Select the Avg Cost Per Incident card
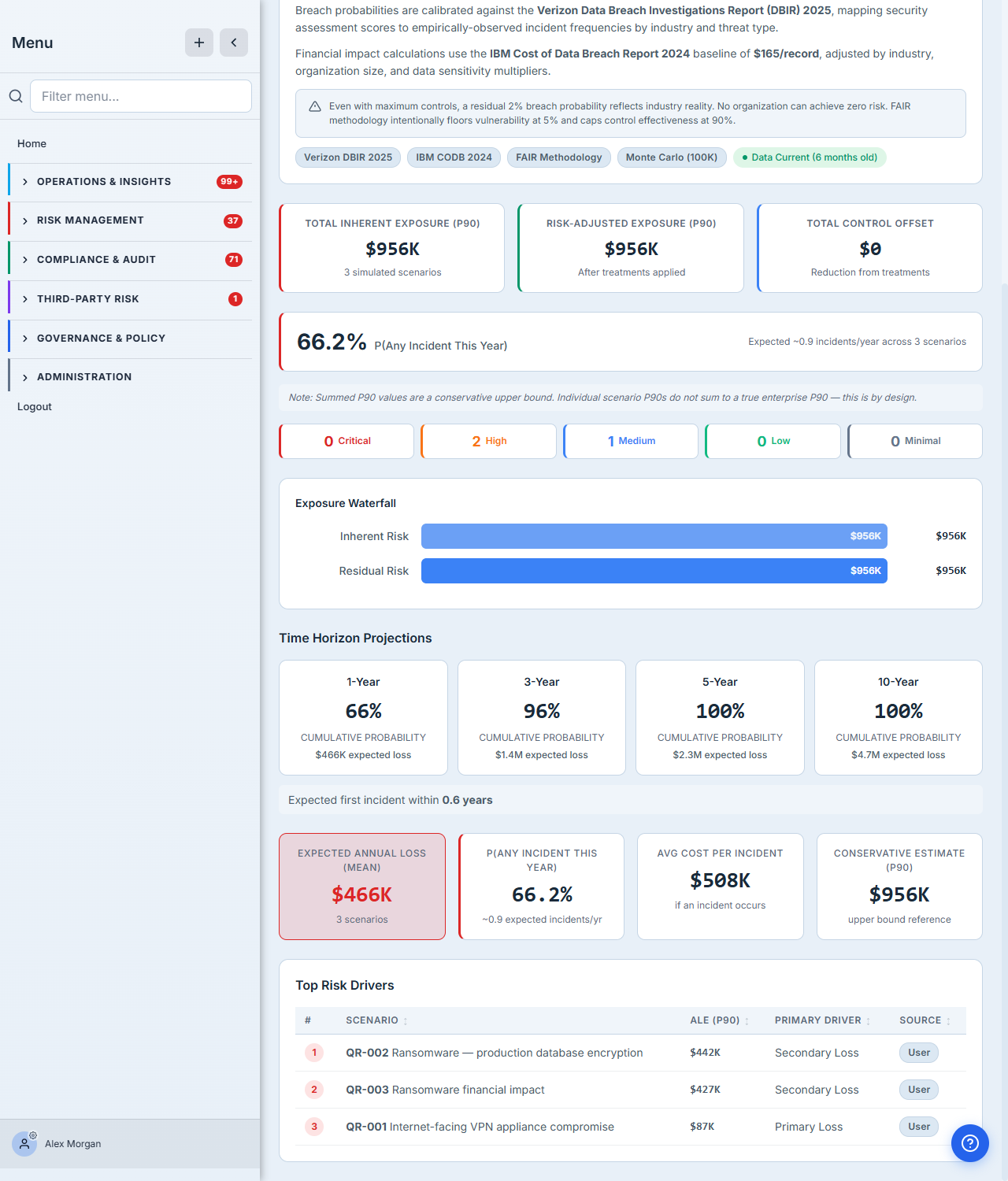 (x=721, y=887)
